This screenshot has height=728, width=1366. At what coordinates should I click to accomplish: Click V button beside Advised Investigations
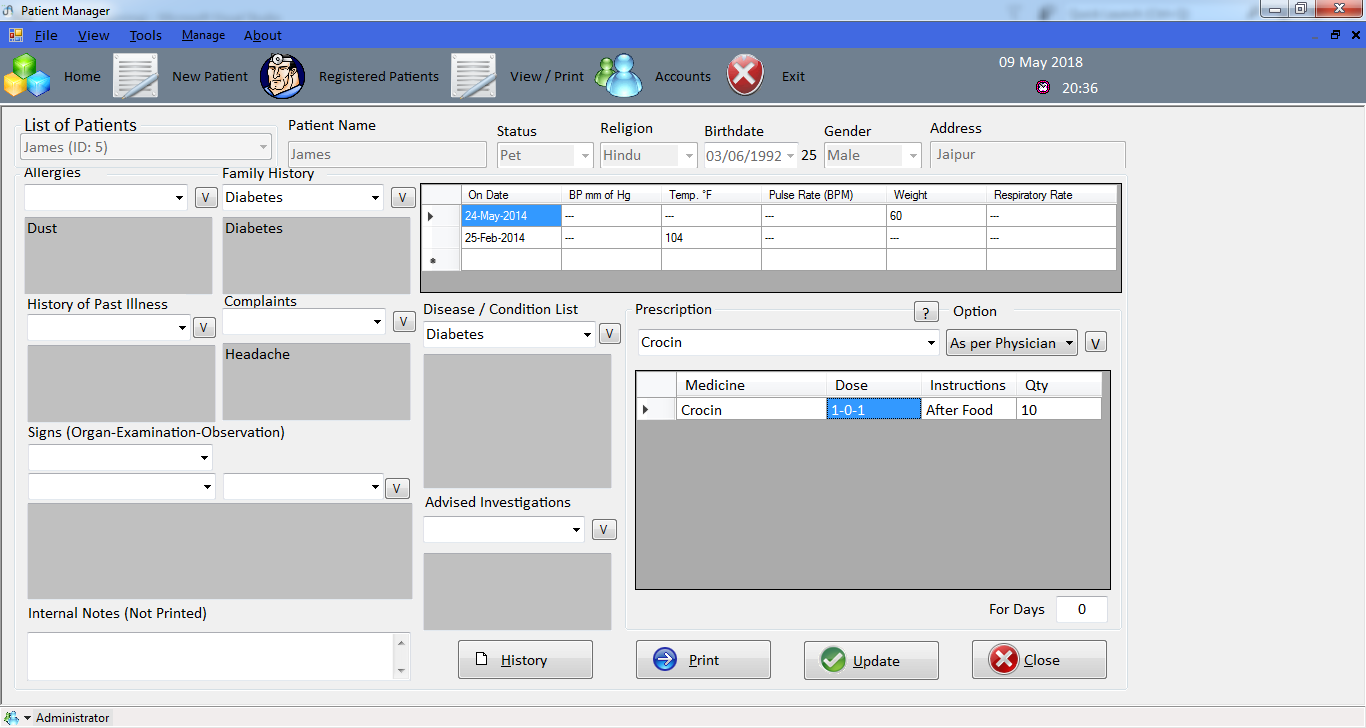coord(604,530)
